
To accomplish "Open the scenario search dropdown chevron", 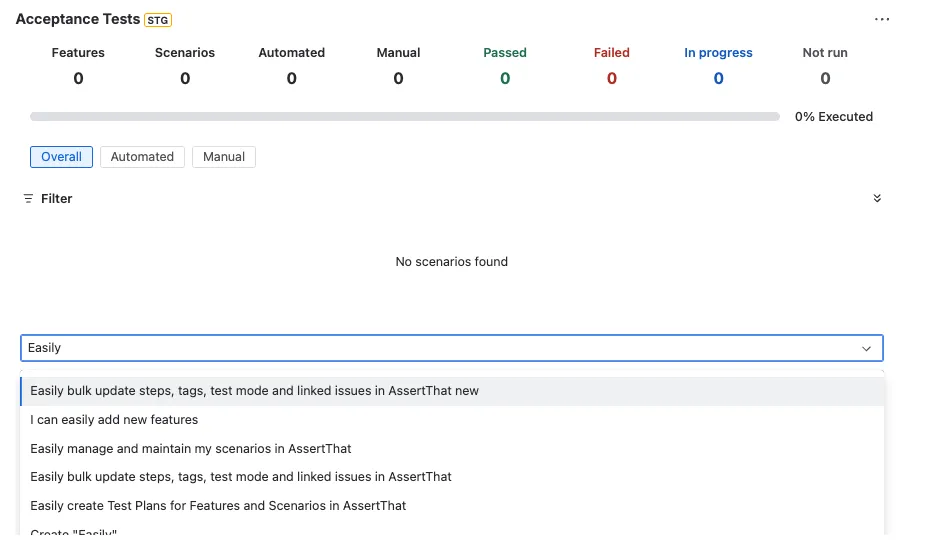I will pyautogui.click(x=866, y=348).
